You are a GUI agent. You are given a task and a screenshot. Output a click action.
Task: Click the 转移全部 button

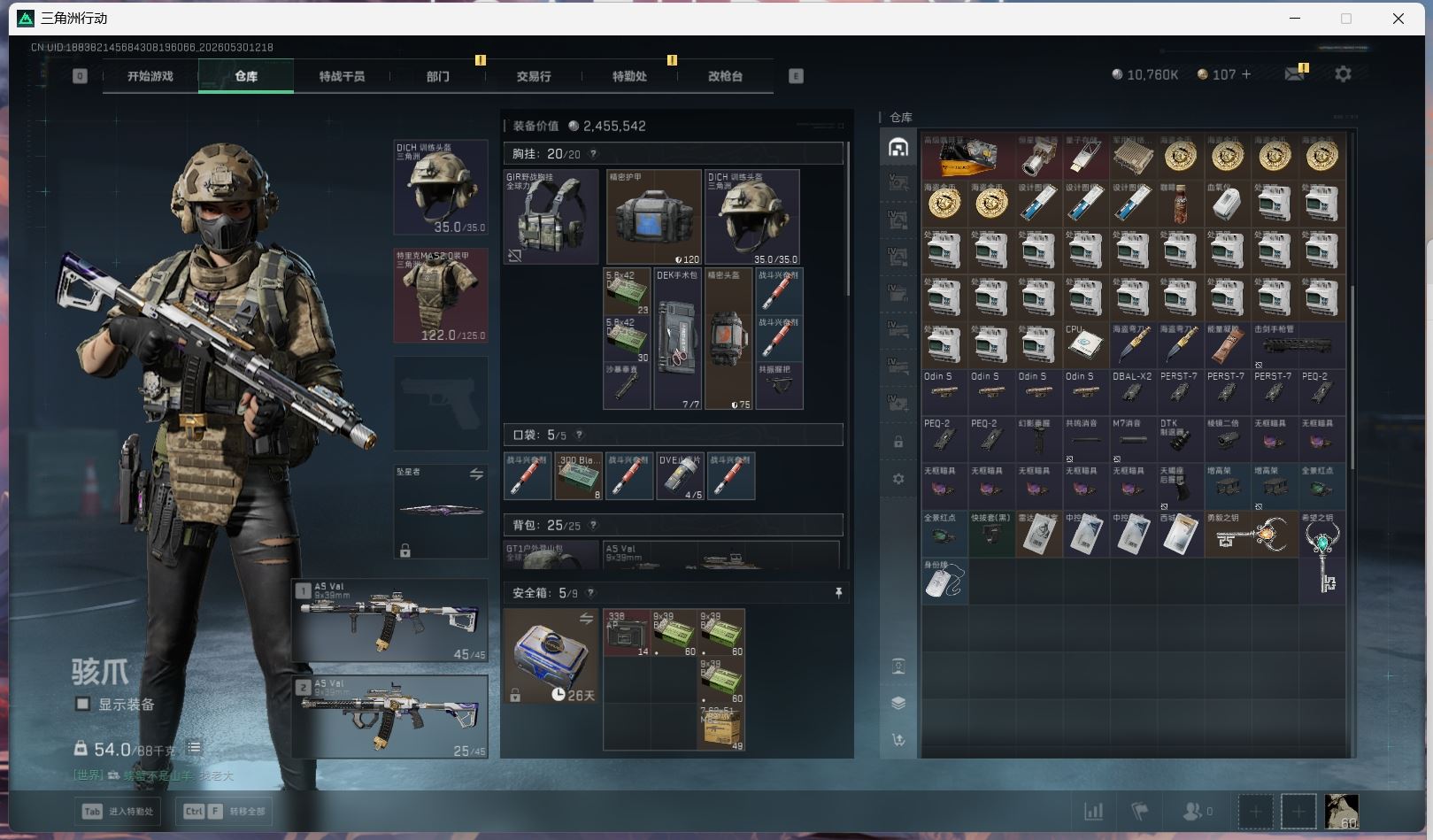click(225, 811)
